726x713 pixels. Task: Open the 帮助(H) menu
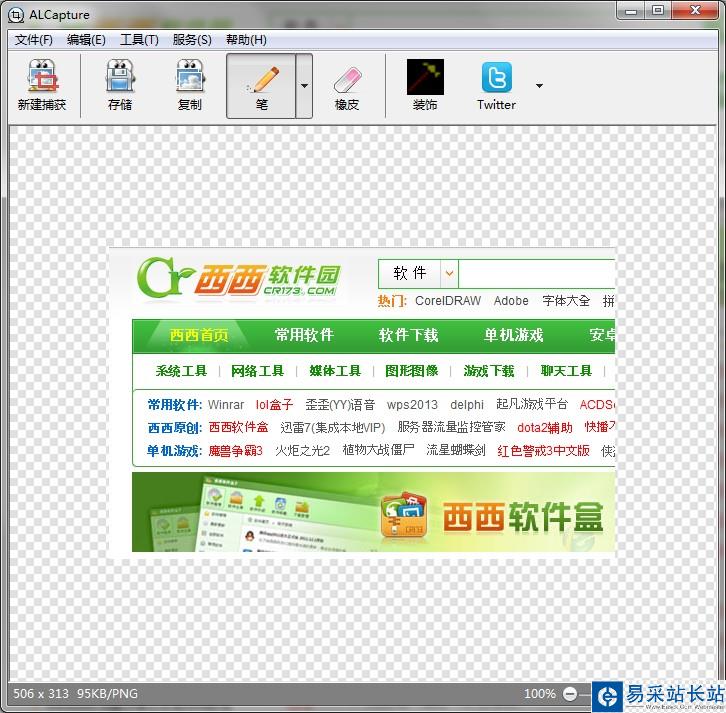[246, 40]
